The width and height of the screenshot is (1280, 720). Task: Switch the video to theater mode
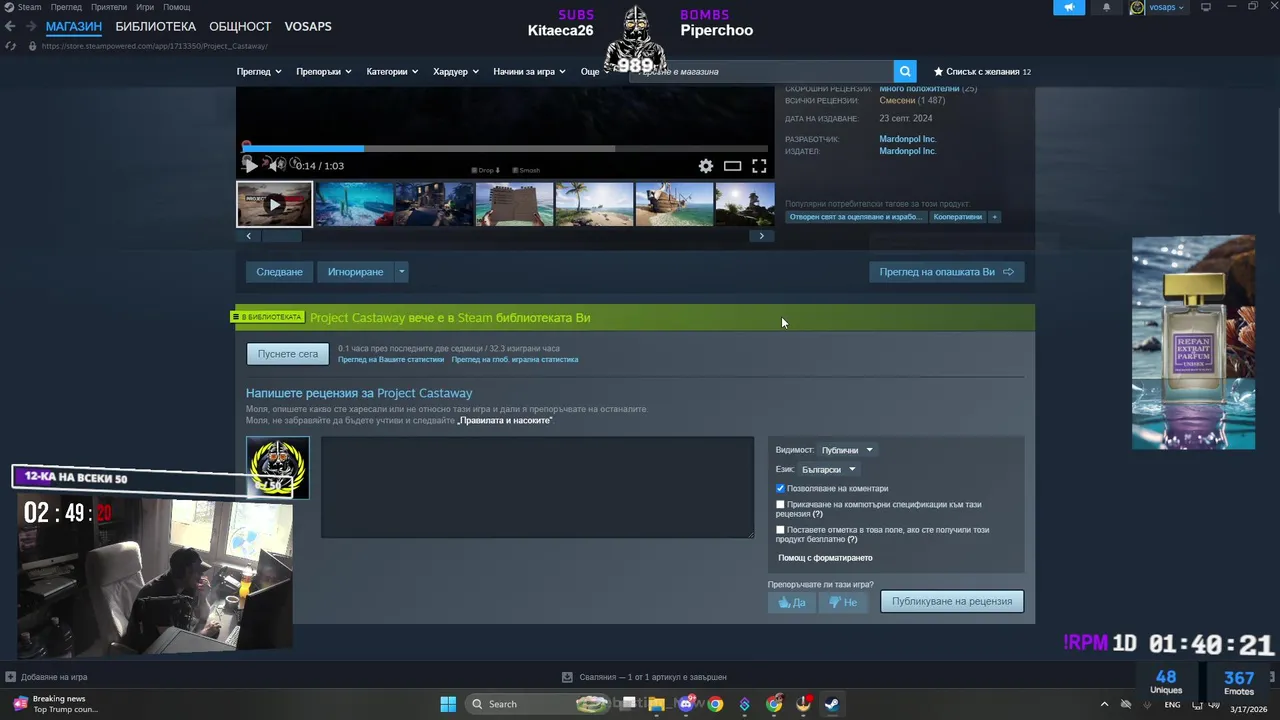coord(733,166)
